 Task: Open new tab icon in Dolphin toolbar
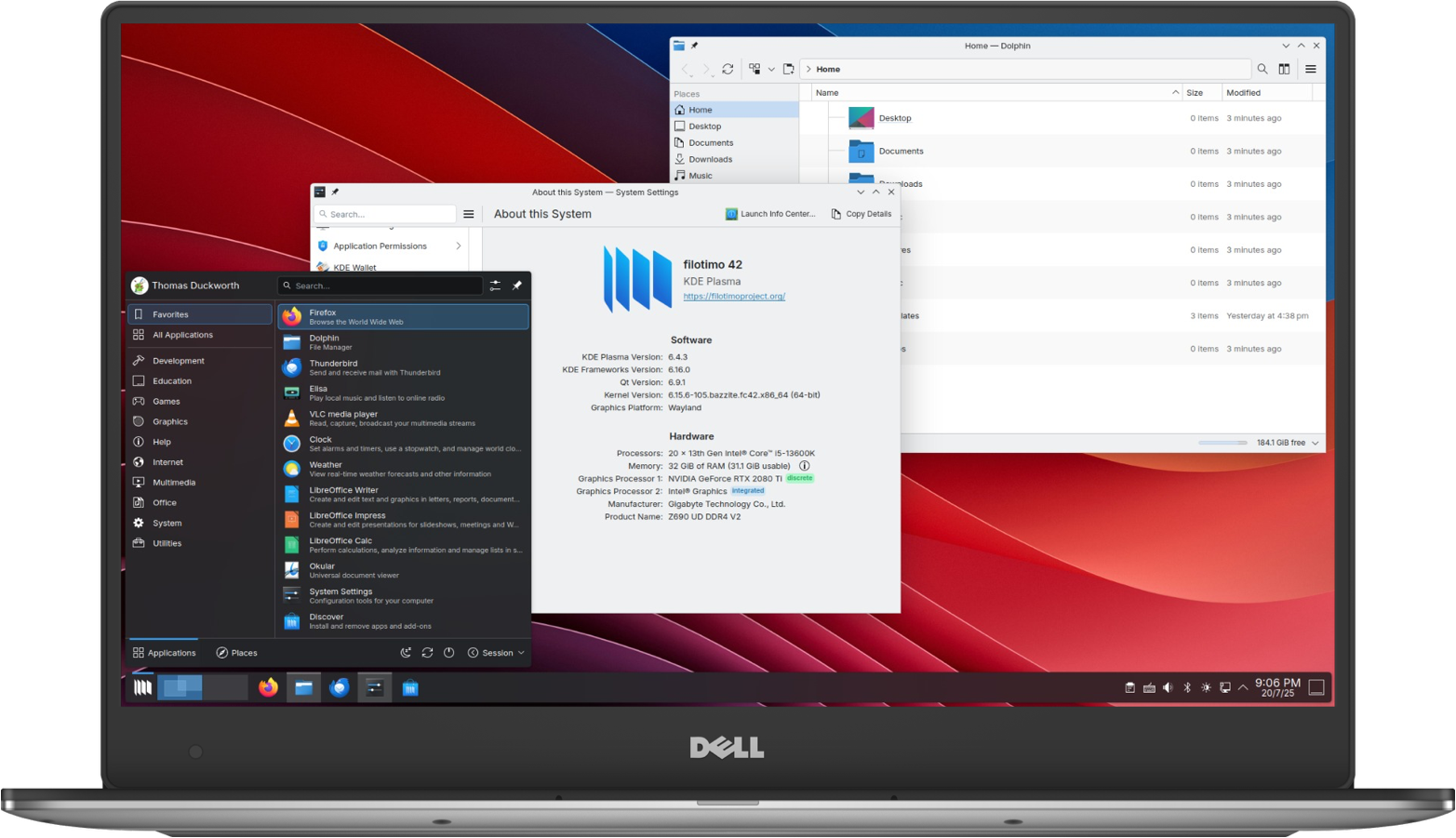pos(788,69)
